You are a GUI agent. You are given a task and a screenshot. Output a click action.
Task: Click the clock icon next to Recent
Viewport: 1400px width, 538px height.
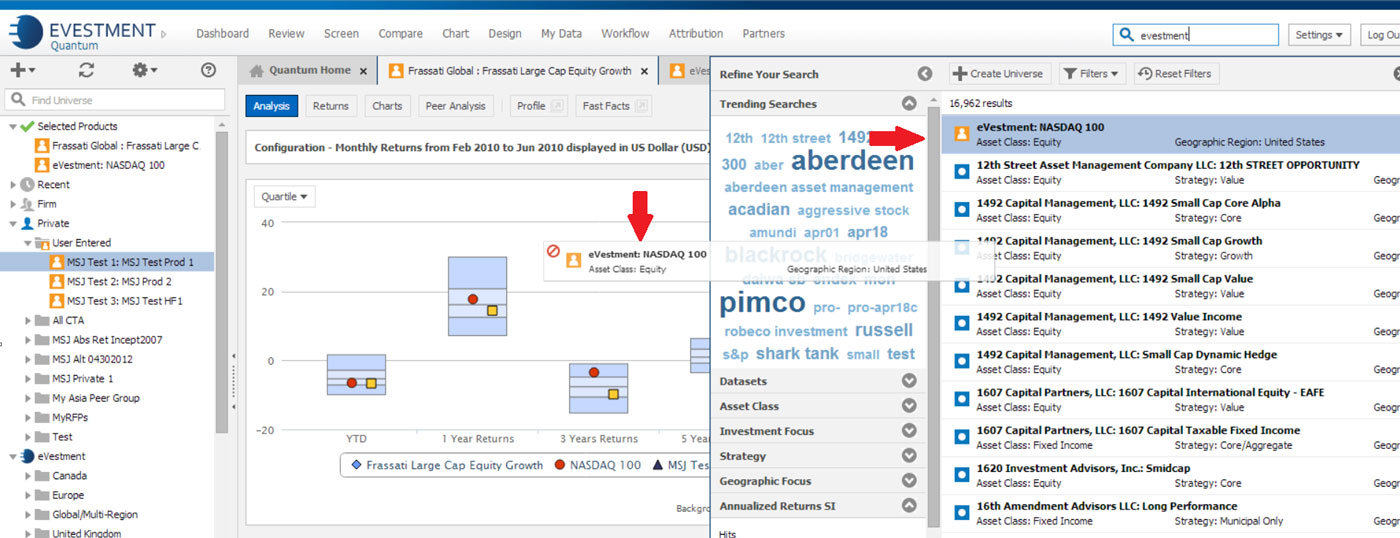(27, 185)
